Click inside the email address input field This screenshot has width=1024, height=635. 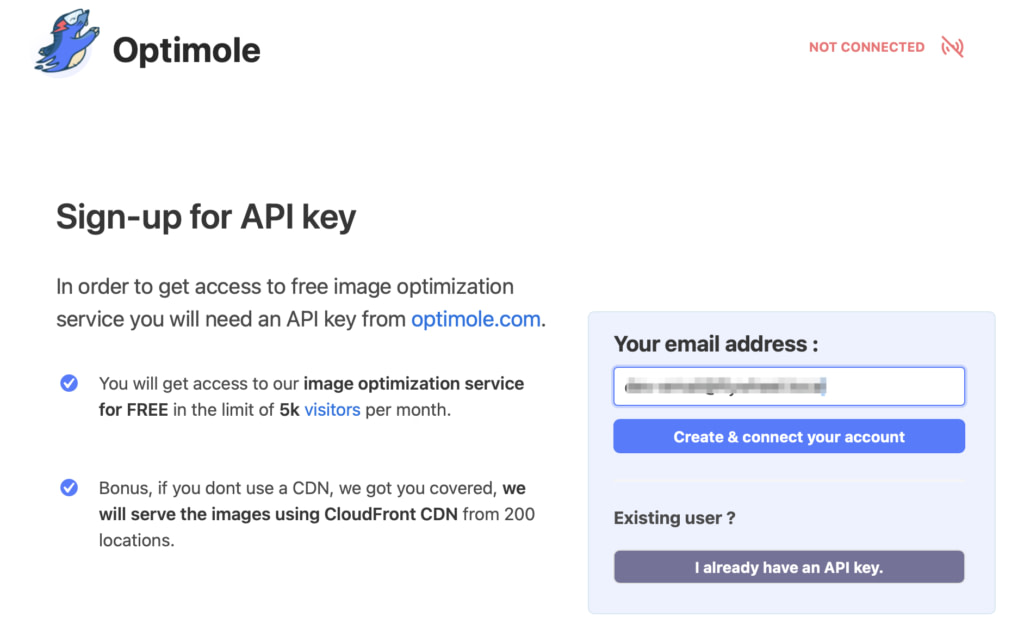(788, 386)
